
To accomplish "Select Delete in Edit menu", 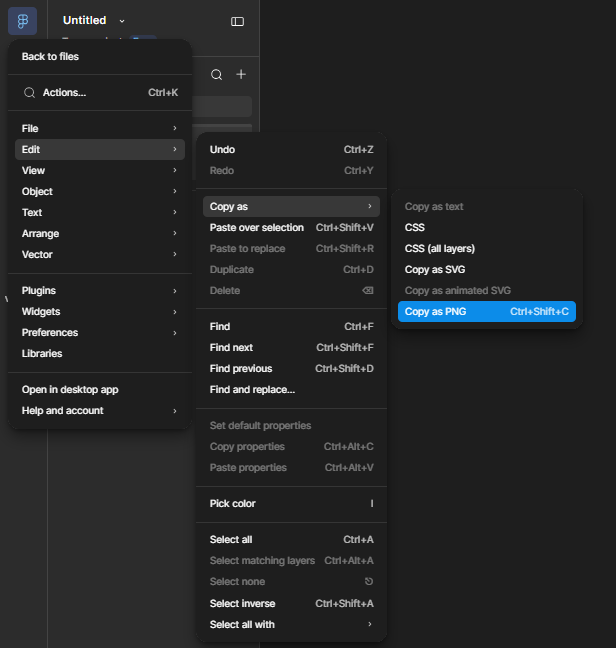I will pos(291,291).
